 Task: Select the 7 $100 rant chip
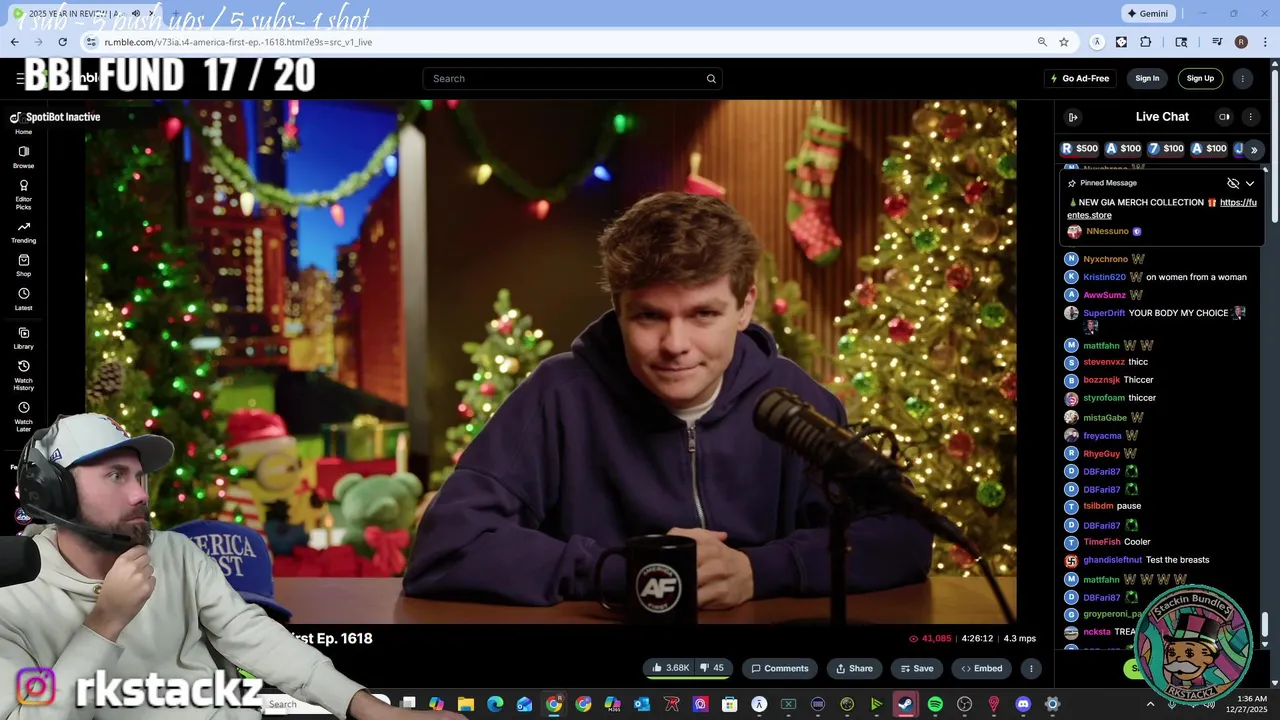click(x=1165, y=149)
